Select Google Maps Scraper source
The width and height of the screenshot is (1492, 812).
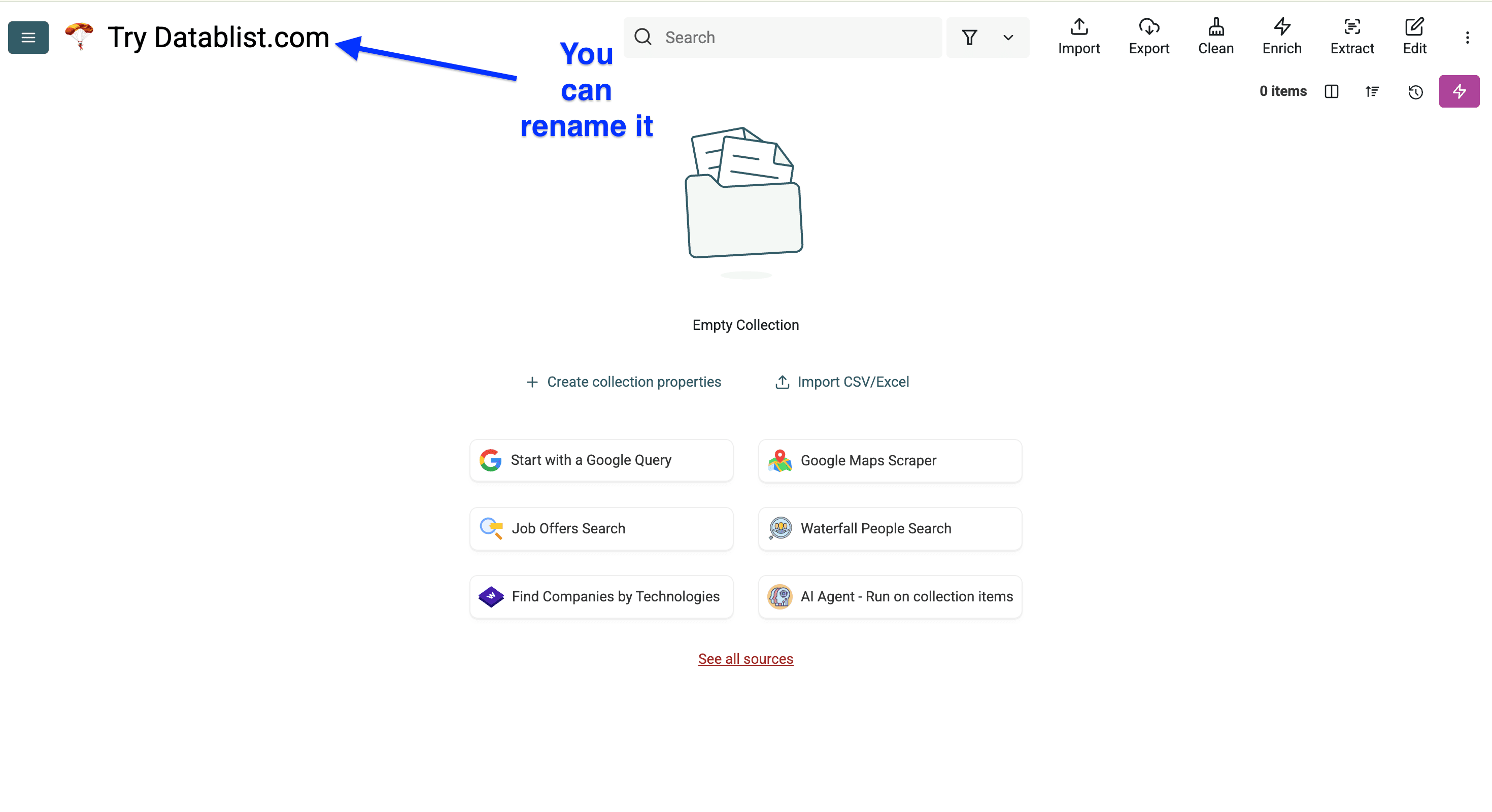pos(890,460)
